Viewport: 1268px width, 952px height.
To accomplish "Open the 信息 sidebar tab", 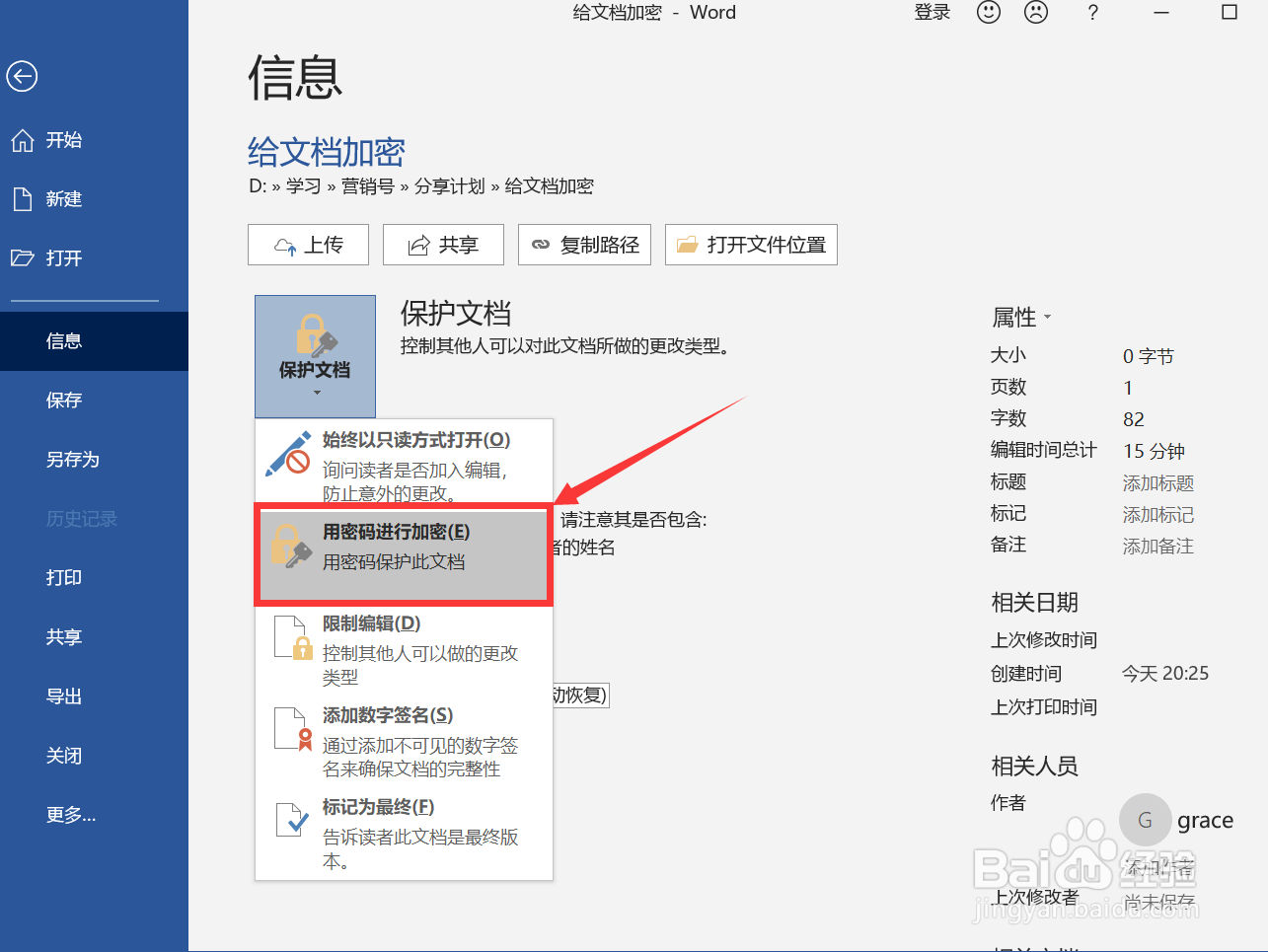I will [x=94, y=341].
